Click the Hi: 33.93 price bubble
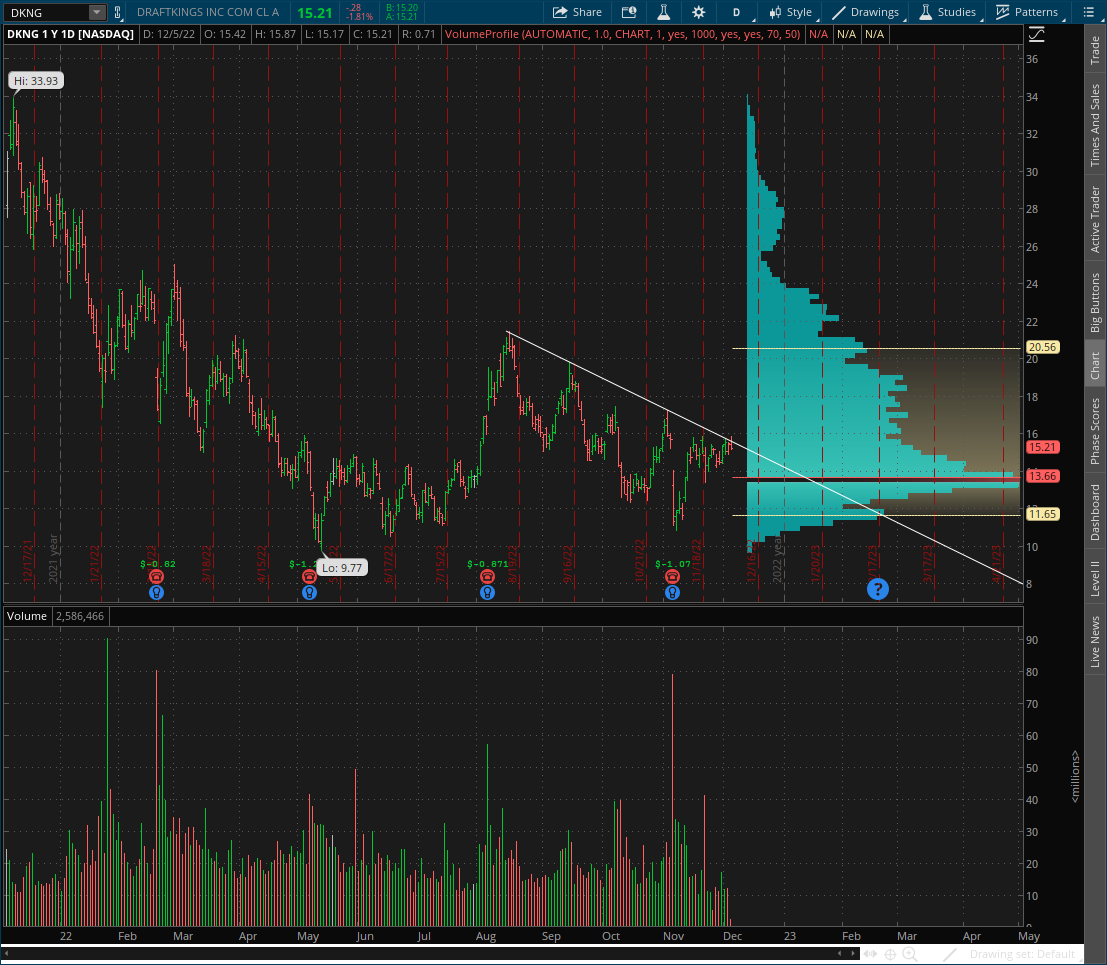 [36, 80]
